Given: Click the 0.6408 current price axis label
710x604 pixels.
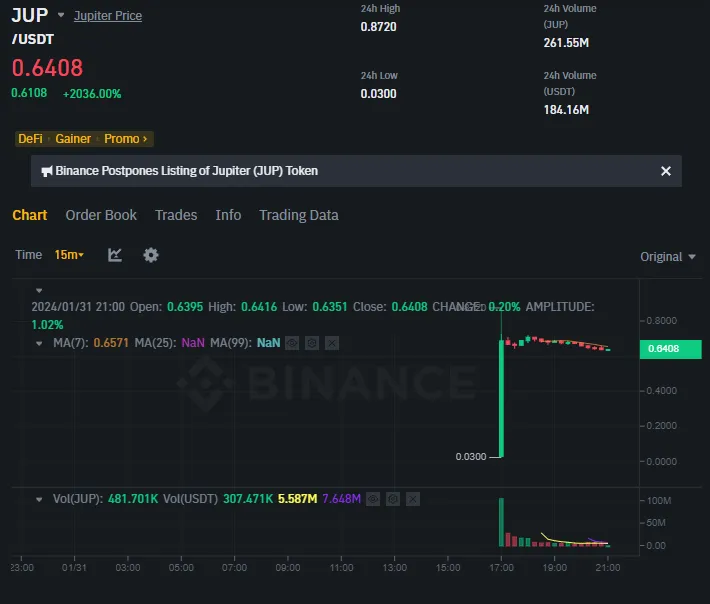Looking at the screenshot, I should 671,349.
